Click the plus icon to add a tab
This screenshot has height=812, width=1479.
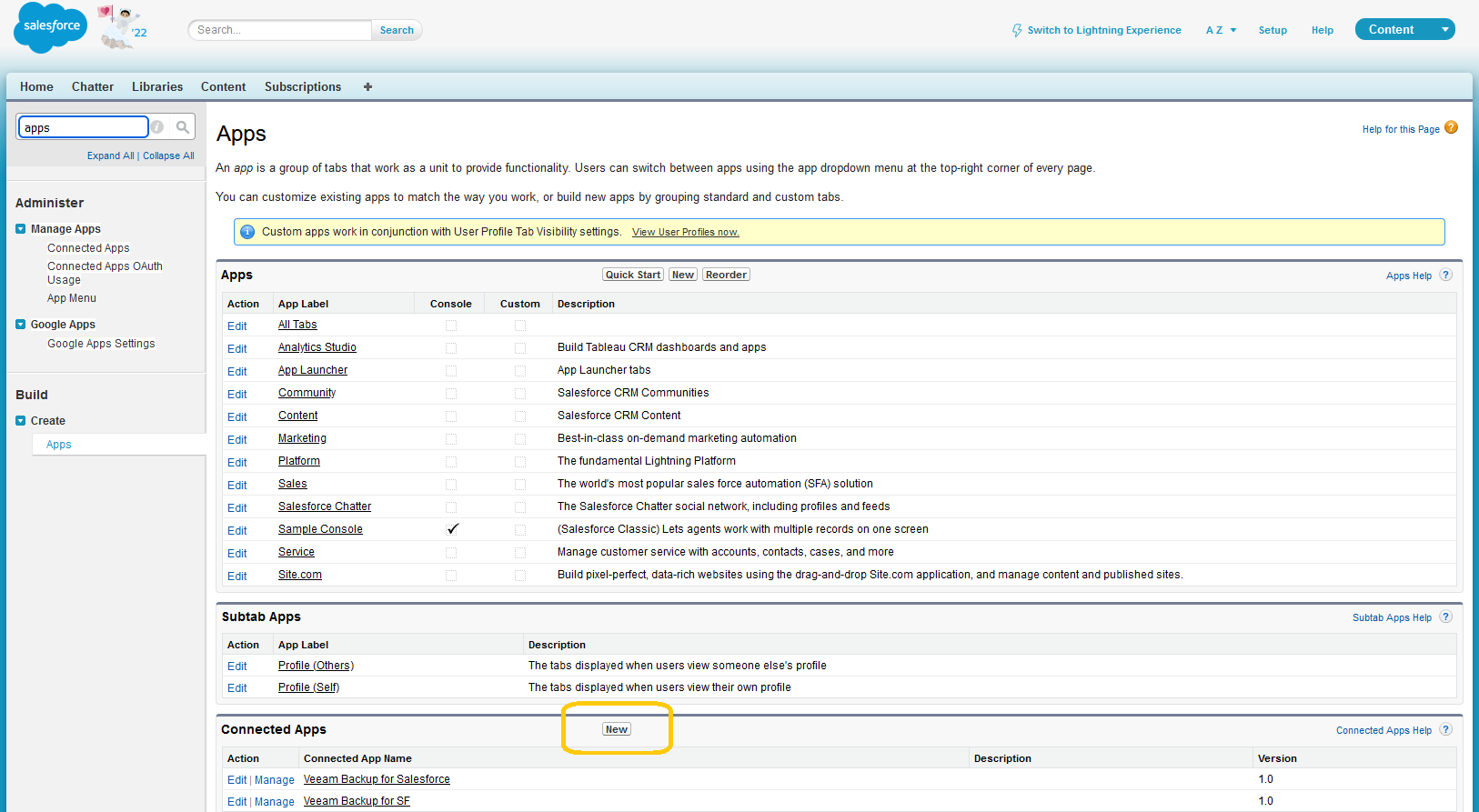pos(367,86)
